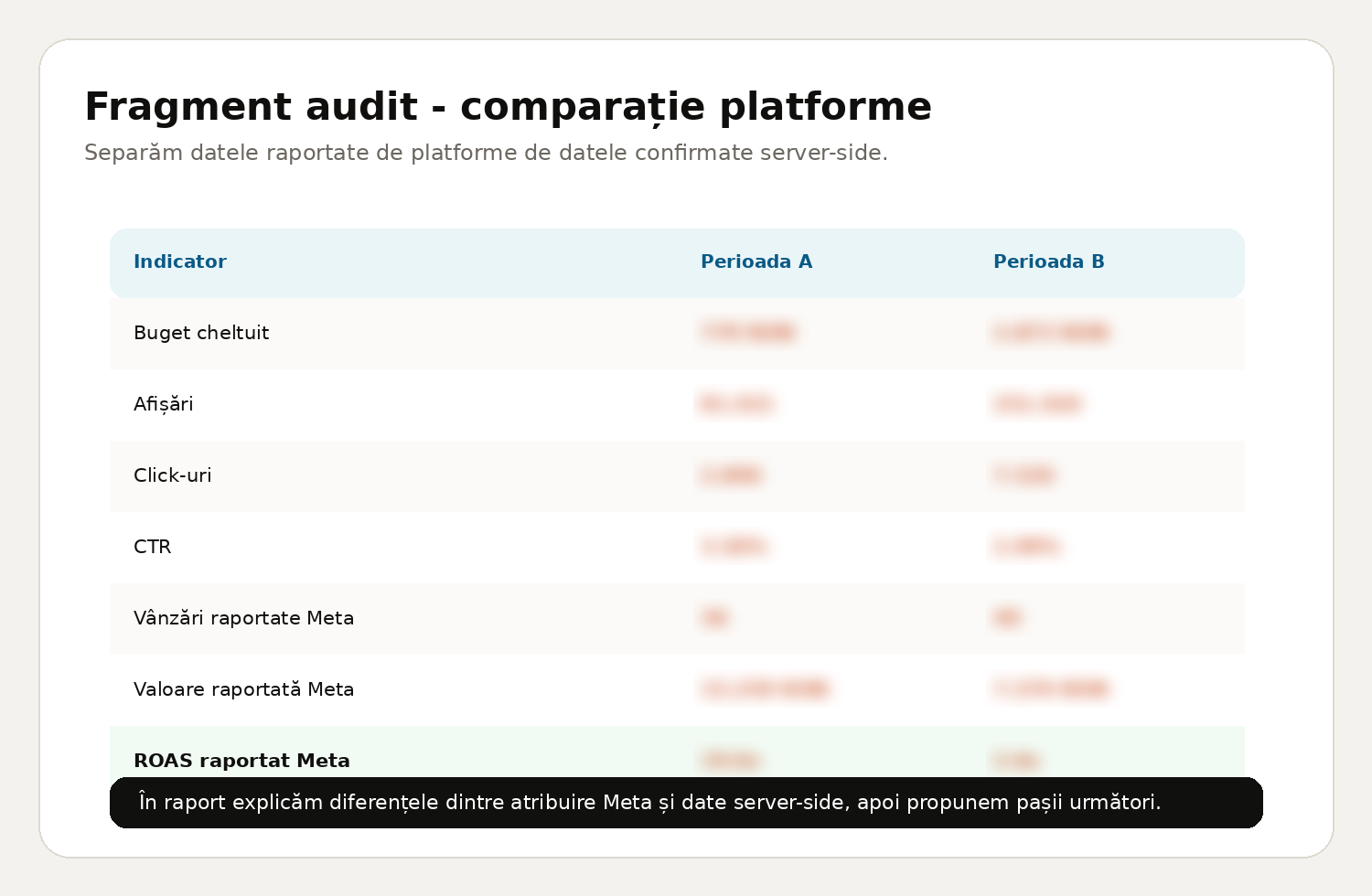Click the 'Buget cheltuit' row label

click(x=201, y=333)
